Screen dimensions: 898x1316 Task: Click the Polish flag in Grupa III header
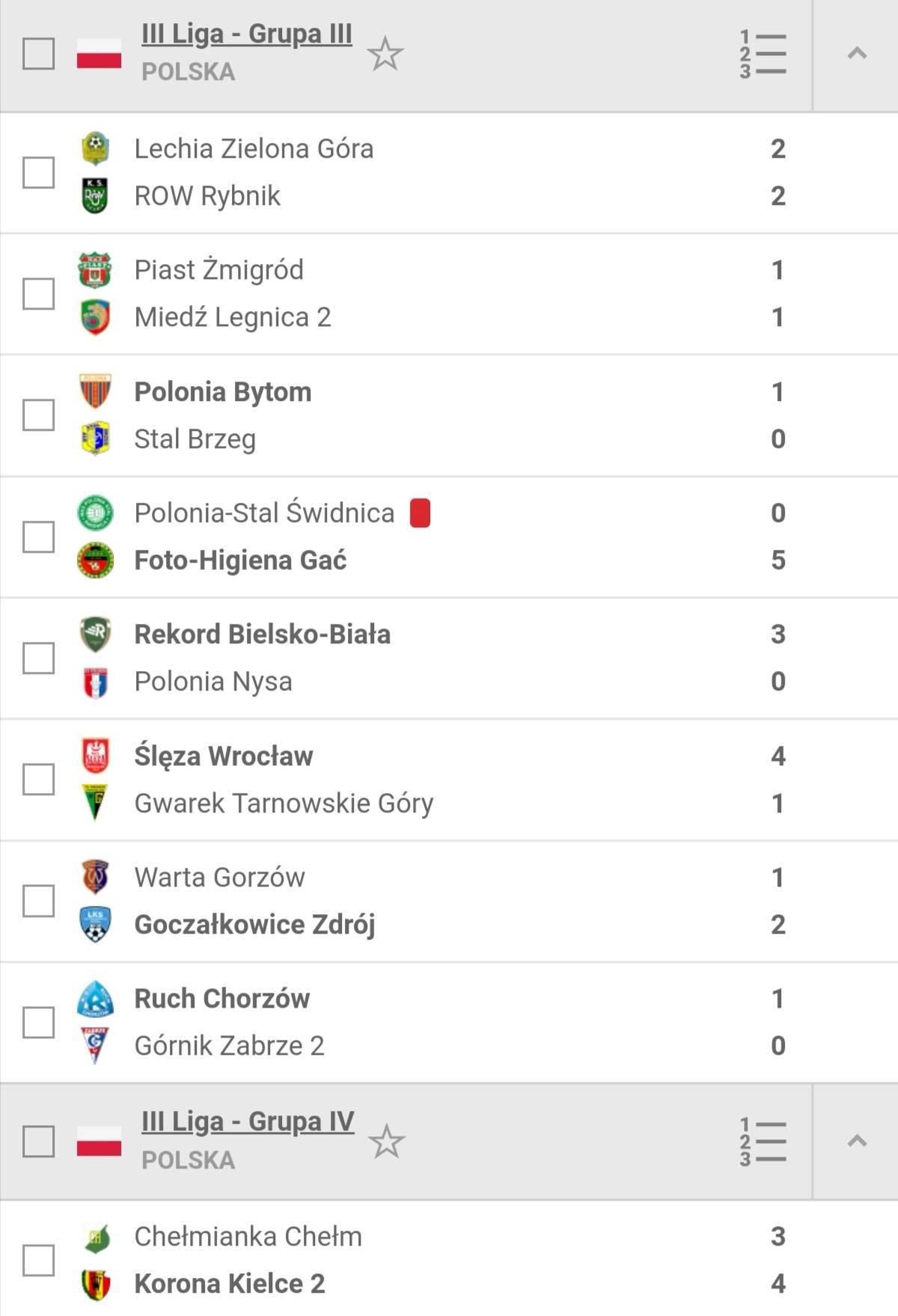99,53
